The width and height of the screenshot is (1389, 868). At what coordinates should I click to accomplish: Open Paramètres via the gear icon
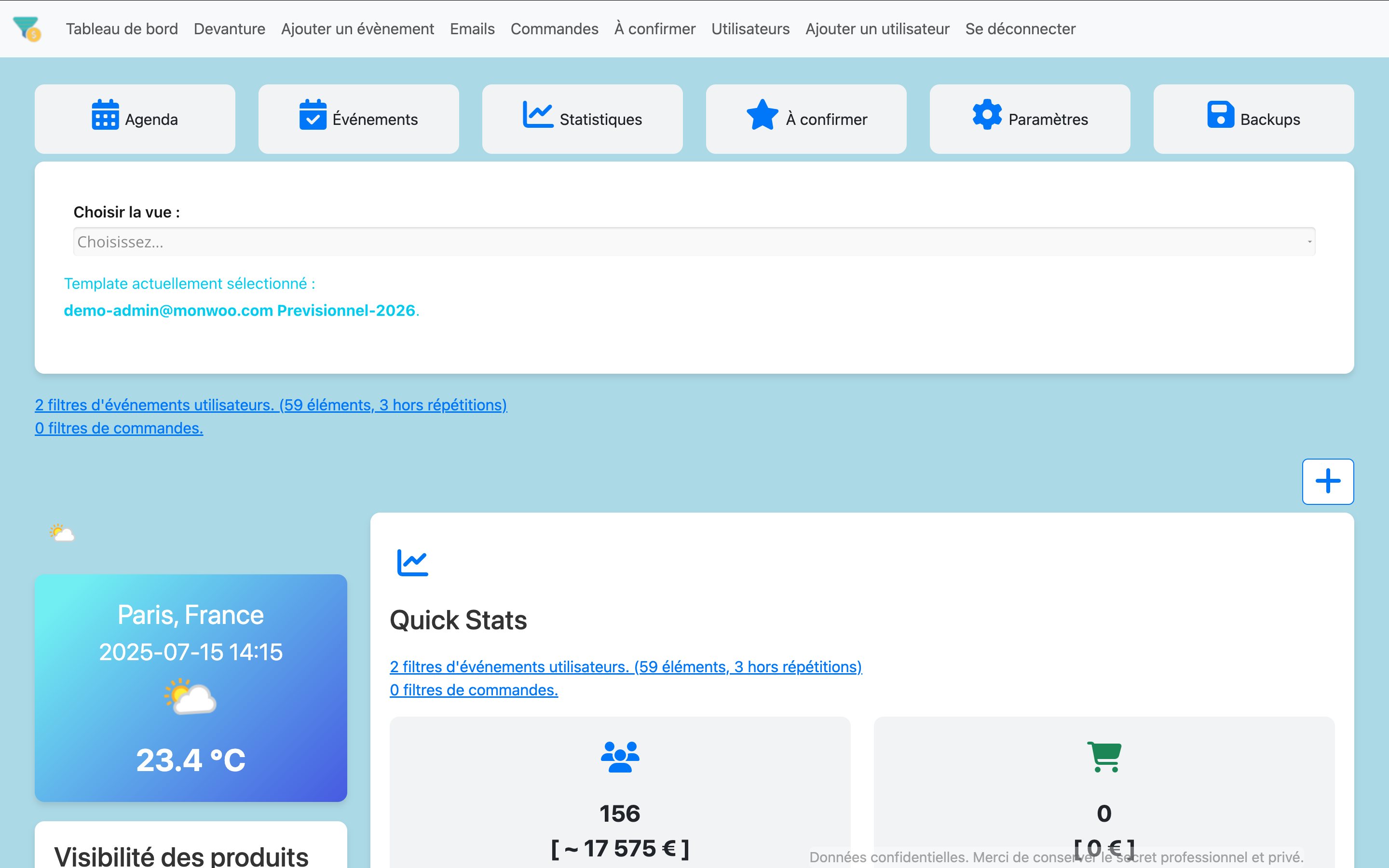[x=987, y=114]
